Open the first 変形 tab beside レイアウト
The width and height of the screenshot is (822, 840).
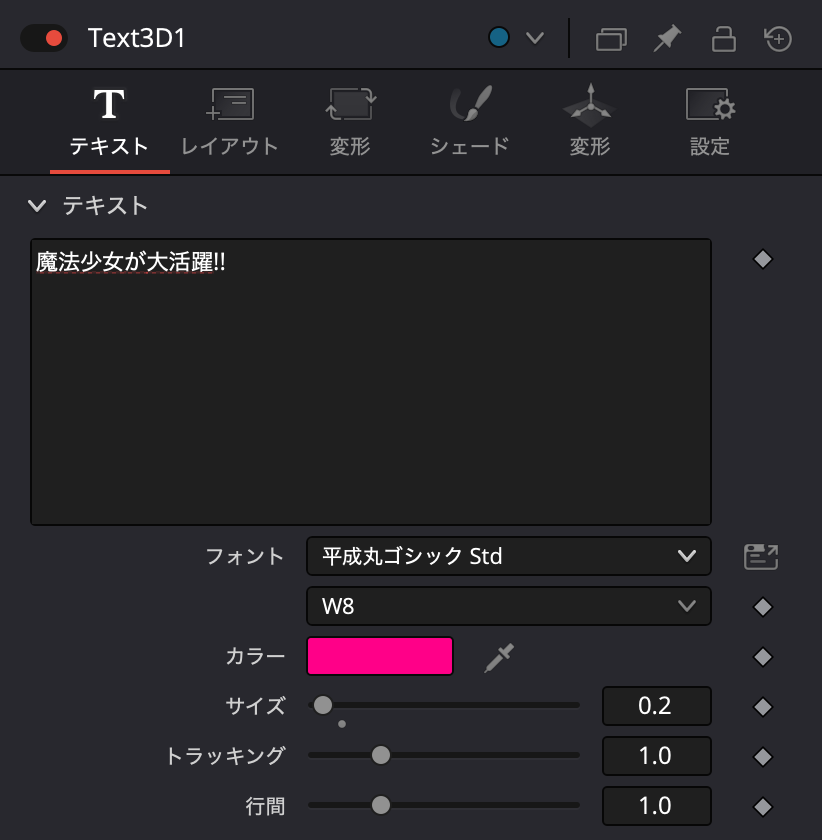(x=350, y=124)
